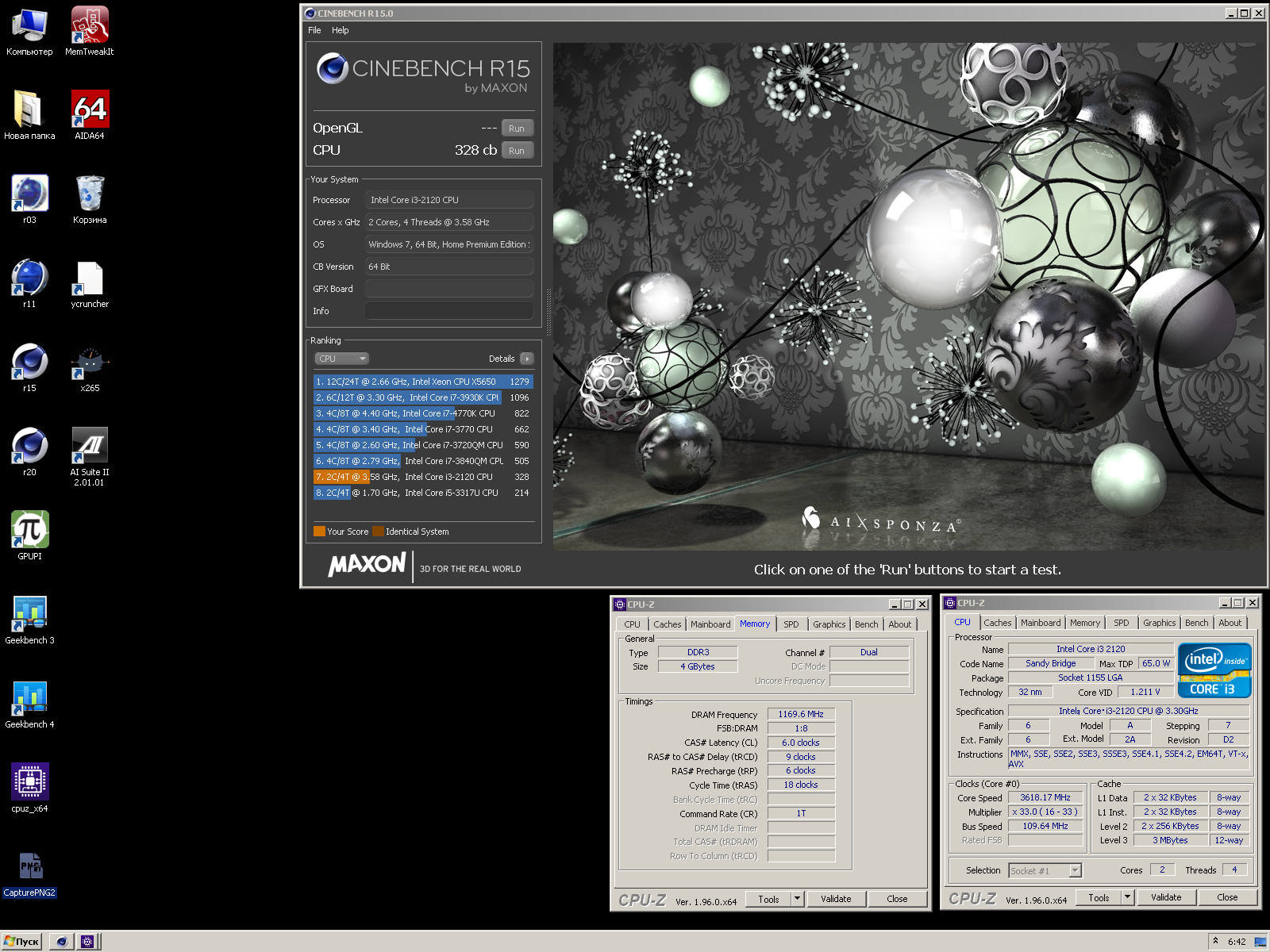
Task: Open About tab in right CPU-Z window
Action: 1230,623
